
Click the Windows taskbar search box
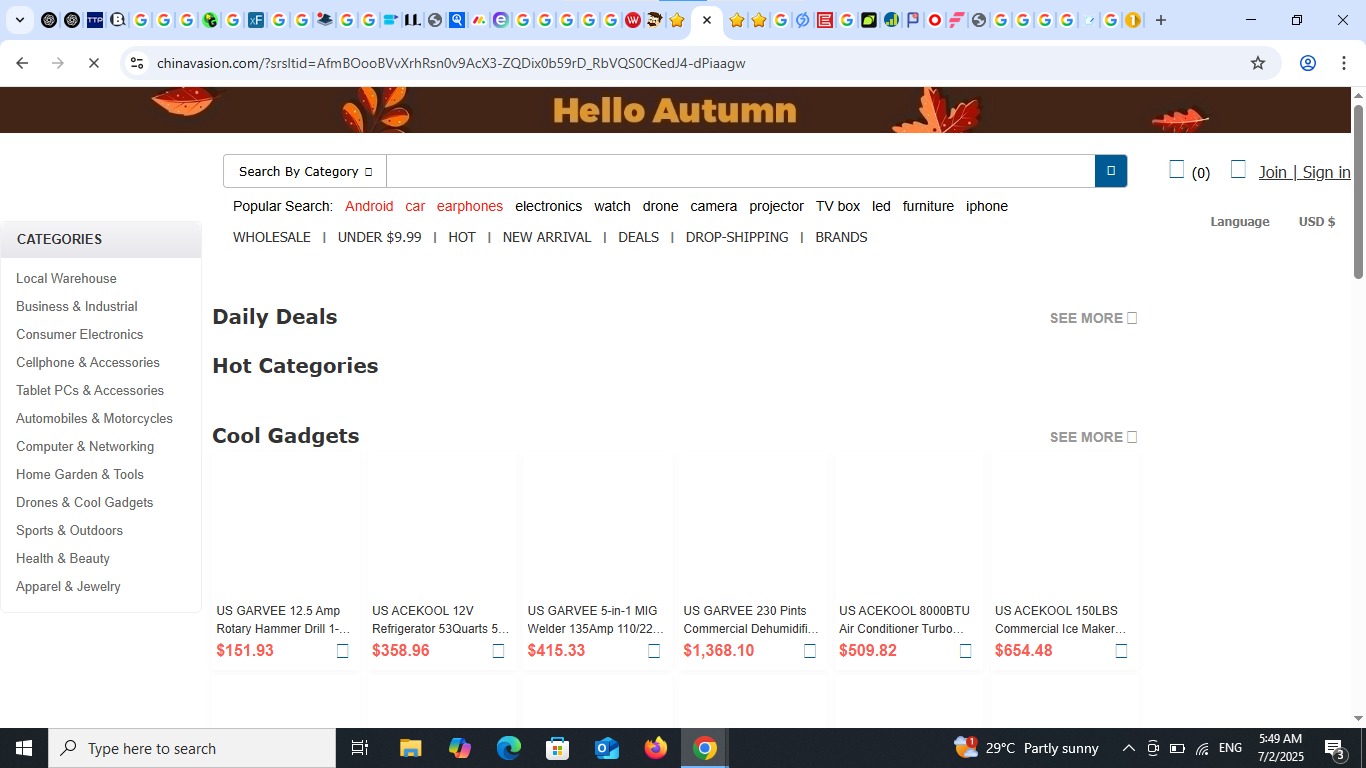(x=192, y=748)
